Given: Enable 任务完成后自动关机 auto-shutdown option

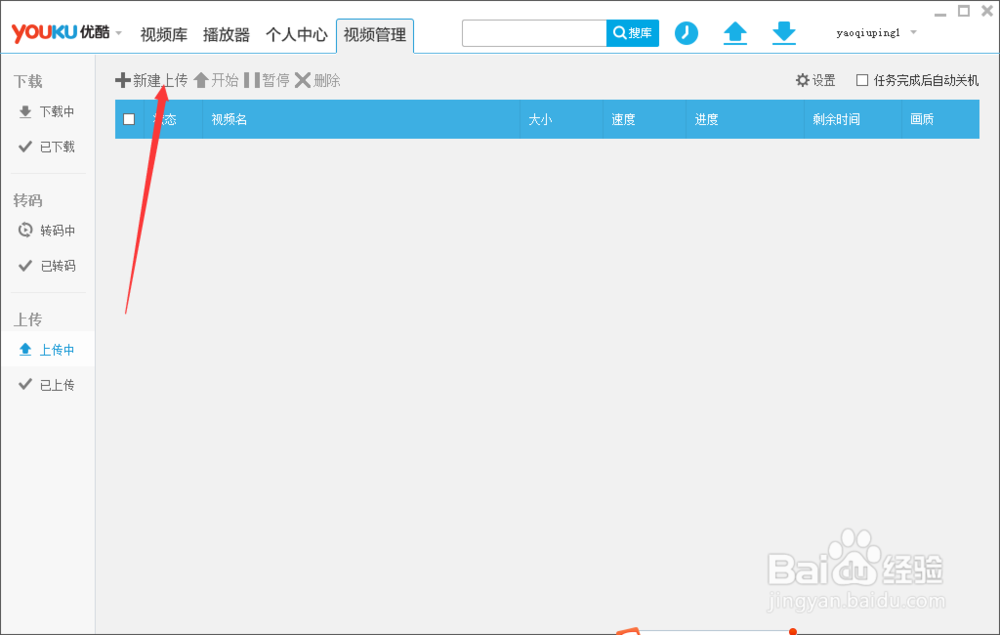Looking at the screenshot, I should 861,80.
